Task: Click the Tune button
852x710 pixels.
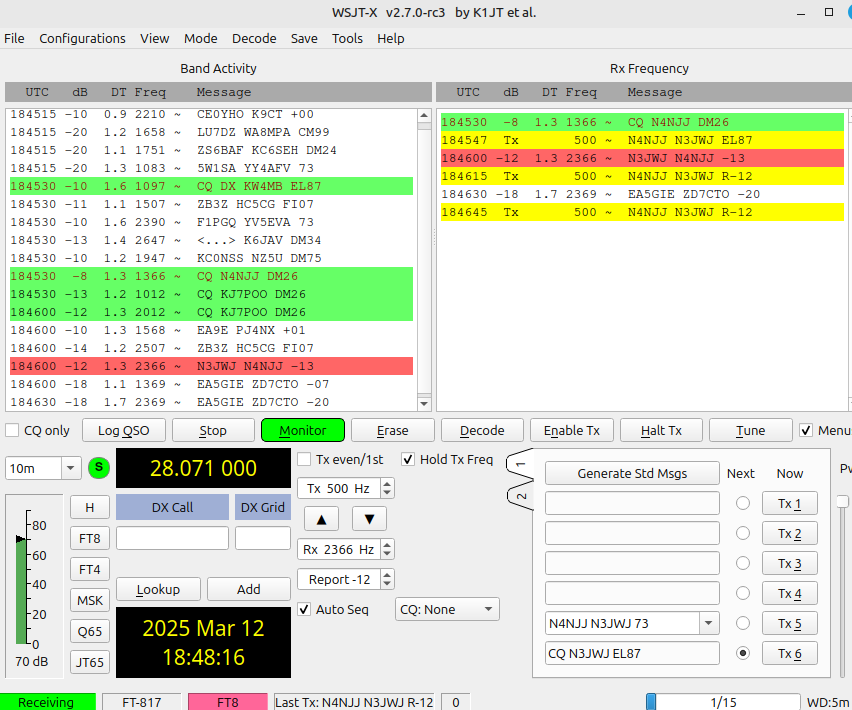Action: point(750,430)
